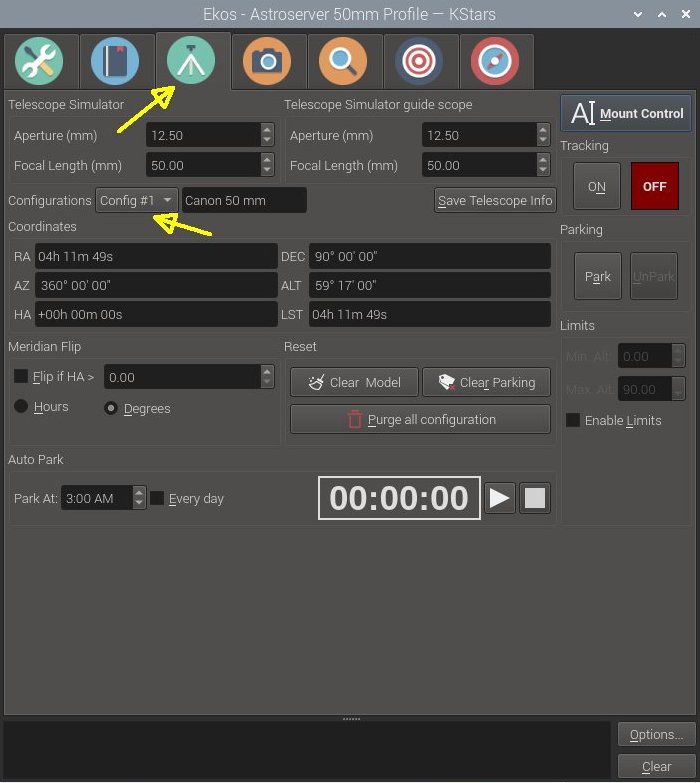
Task: Edit the meridian flip HA value field
Action: [182, 377]
